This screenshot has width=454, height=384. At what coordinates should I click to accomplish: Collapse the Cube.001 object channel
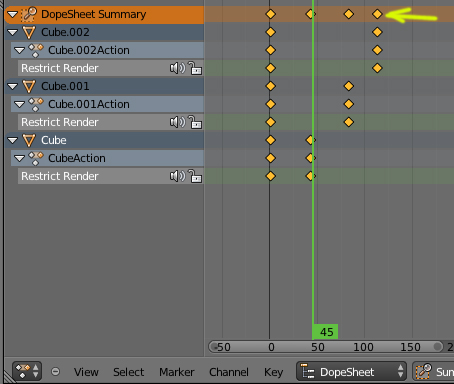[x=13, y=86]
